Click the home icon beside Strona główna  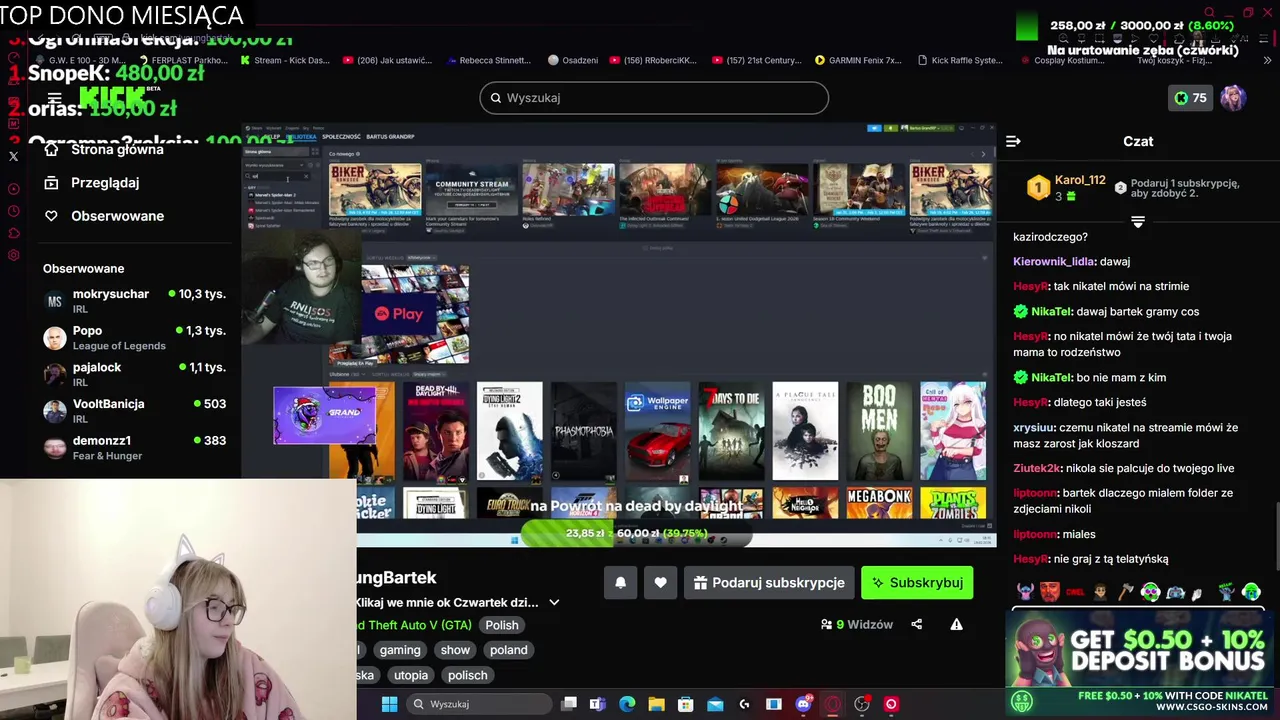point(51,150)
